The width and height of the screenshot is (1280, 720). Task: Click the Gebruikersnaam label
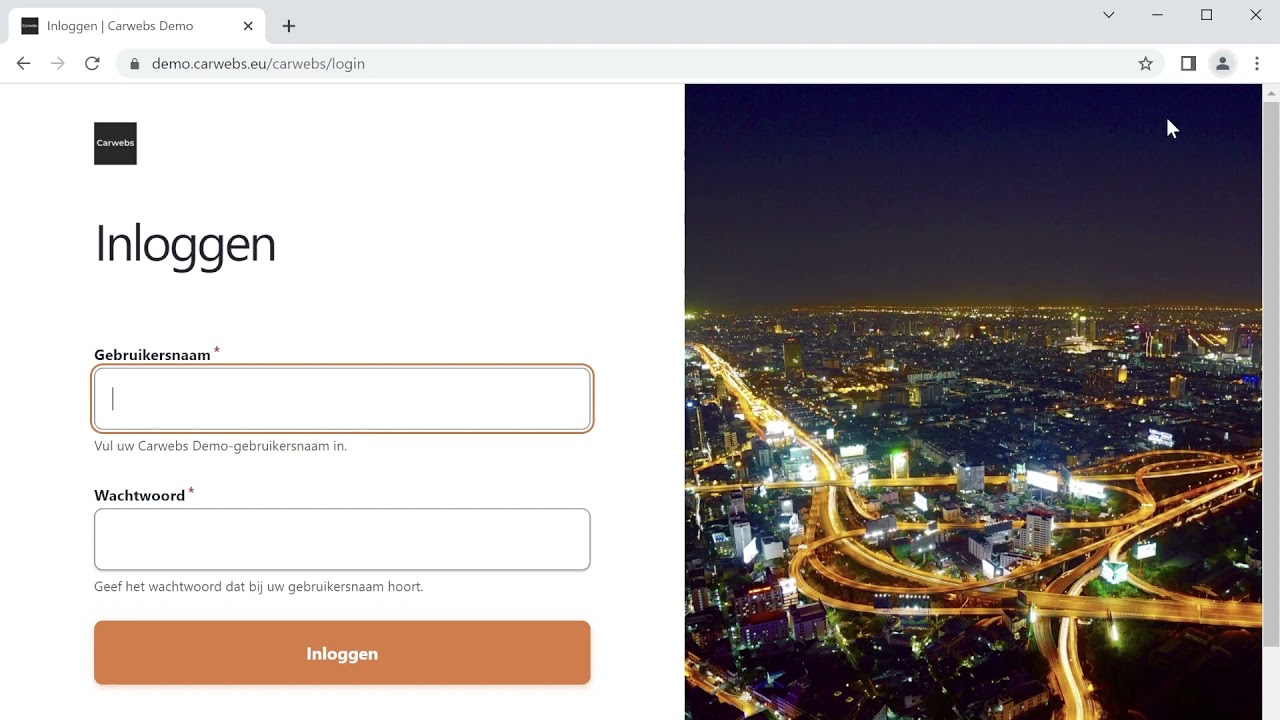click(152, 355)
